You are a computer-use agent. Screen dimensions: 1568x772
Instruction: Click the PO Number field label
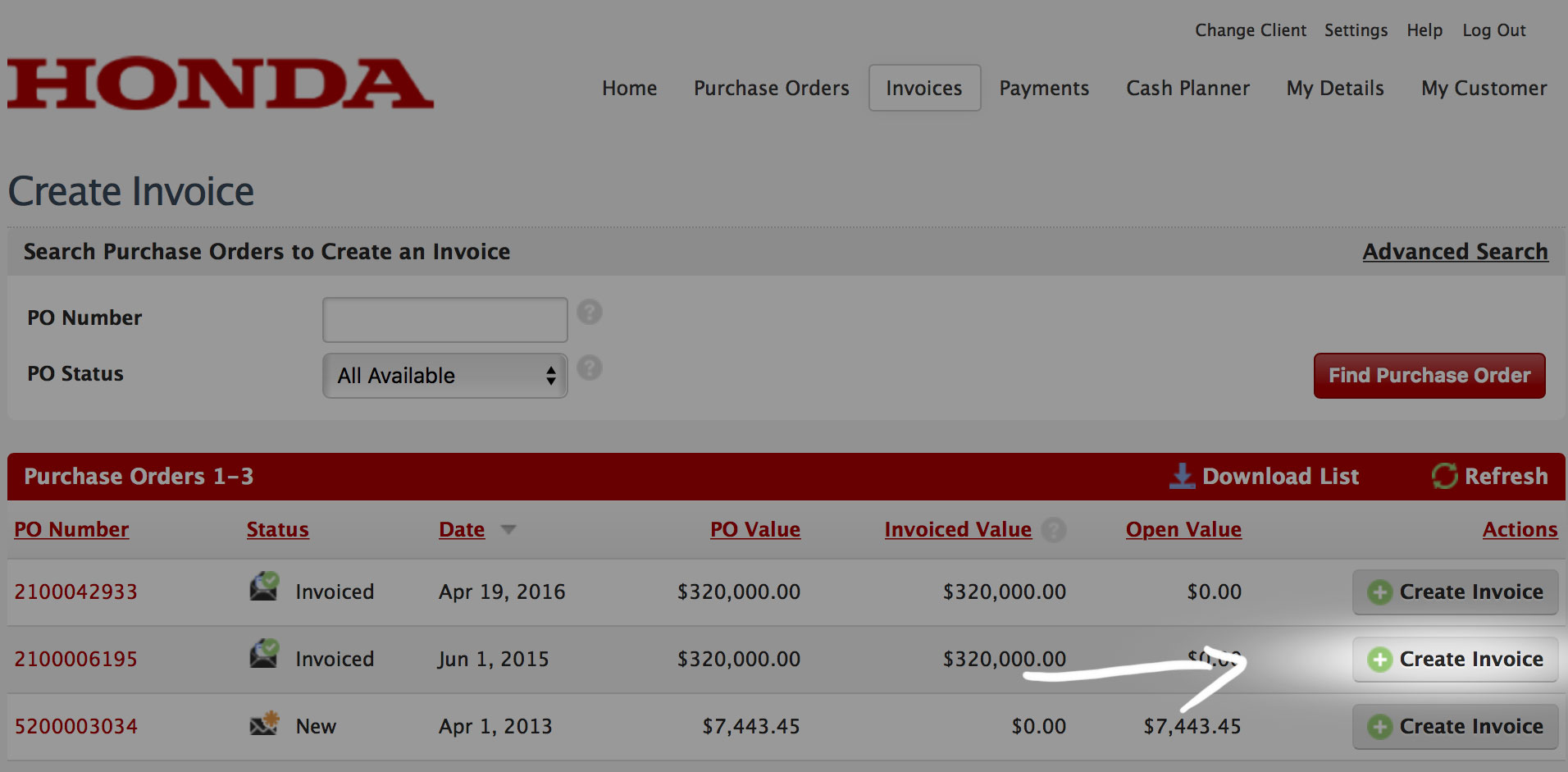point(84,317)
